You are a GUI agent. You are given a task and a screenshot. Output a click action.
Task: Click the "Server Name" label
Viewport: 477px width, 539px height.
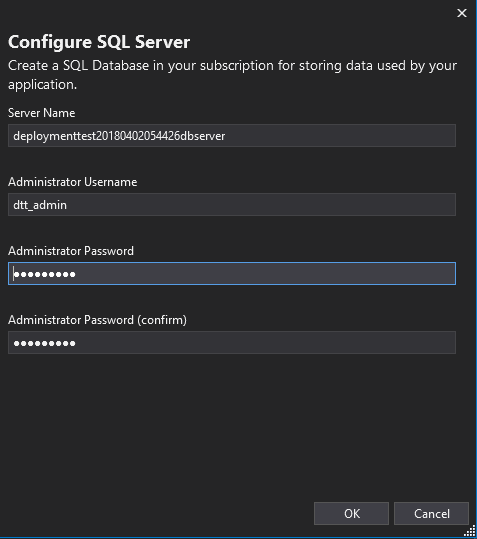point(42,113)
